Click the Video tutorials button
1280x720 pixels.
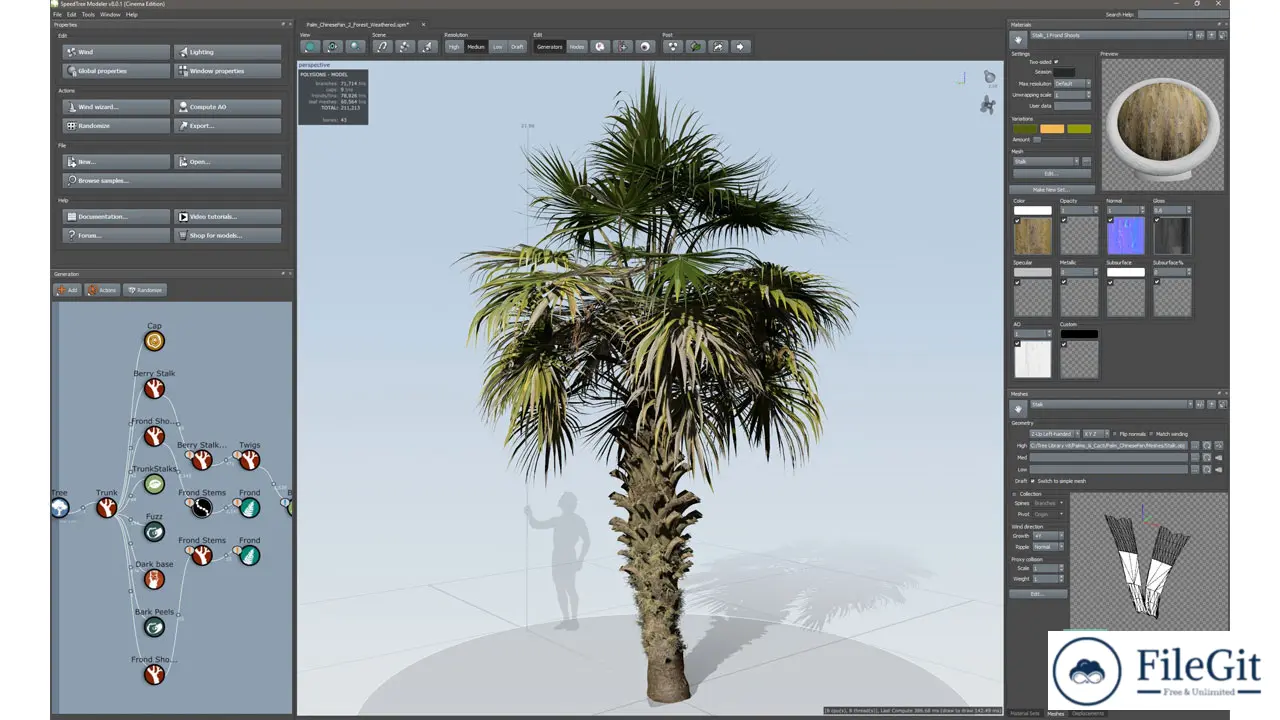tap(227, 217)
